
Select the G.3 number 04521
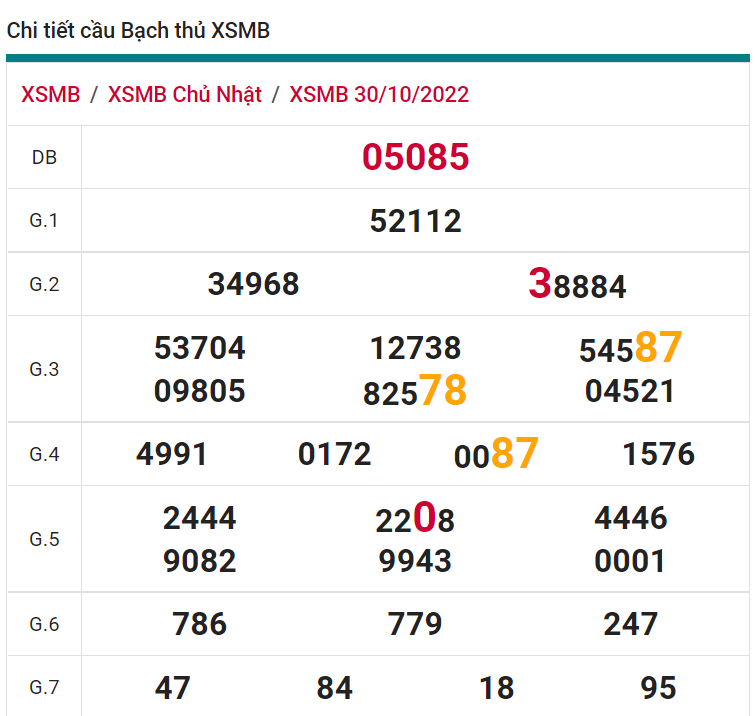click(630, 391)
